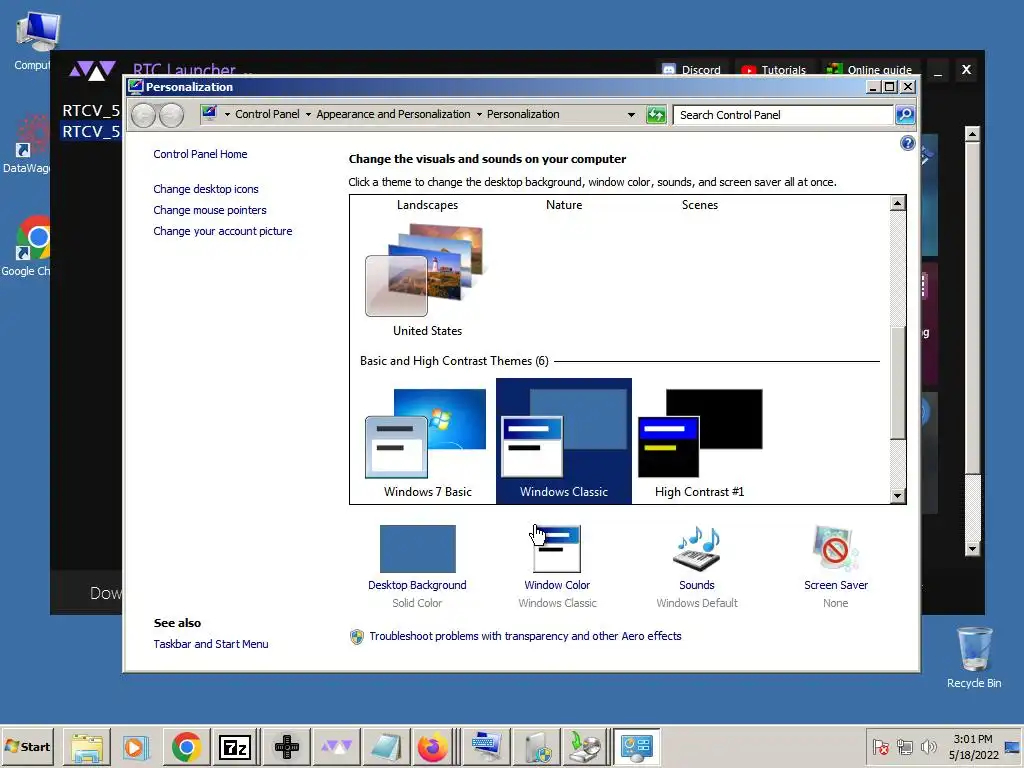Image resolution: width=1024 pixels, height=768 pixels.
Task: Click RTC Launcher scroll down arrow
Action: [972, 549]
